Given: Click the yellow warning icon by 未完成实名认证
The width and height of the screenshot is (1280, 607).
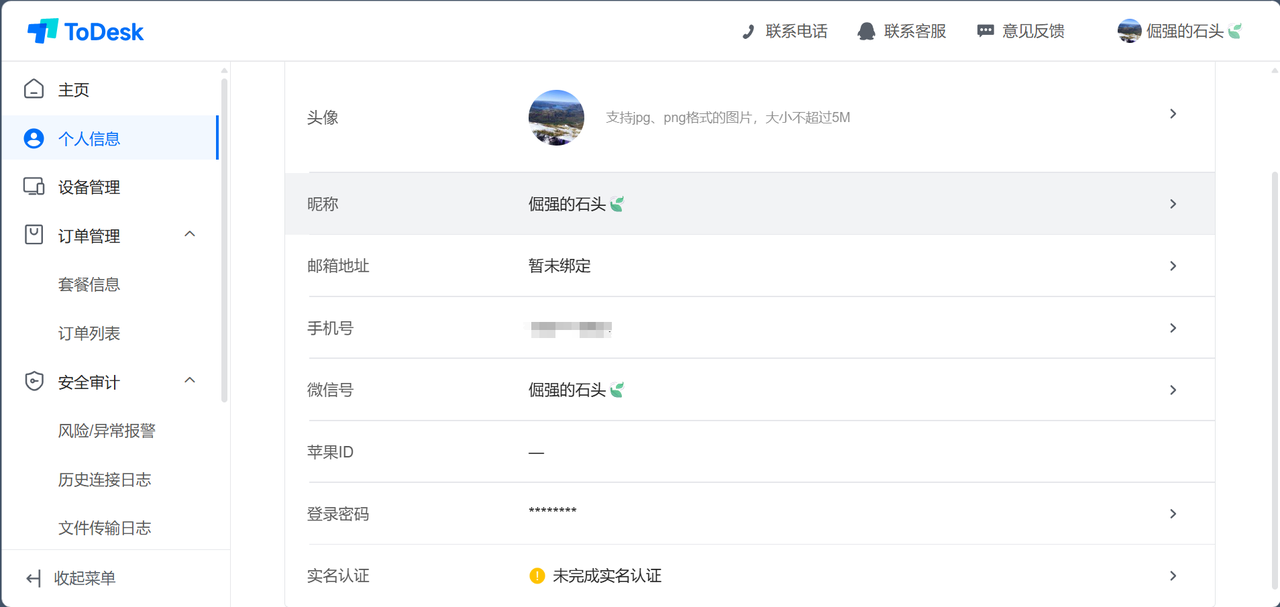Looking at the screenshot, I should coord(537,576).
